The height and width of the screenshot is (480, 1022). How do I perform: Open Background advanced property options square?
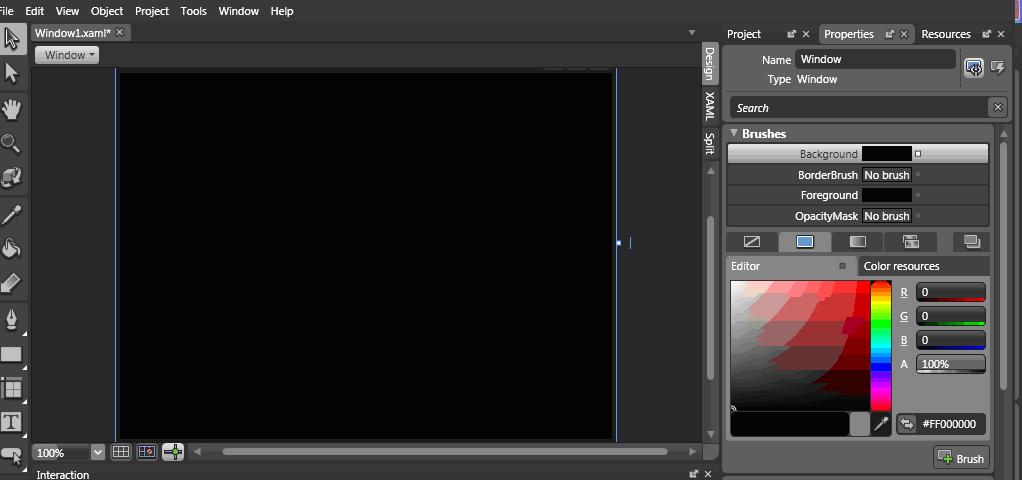tap(918, 154)
